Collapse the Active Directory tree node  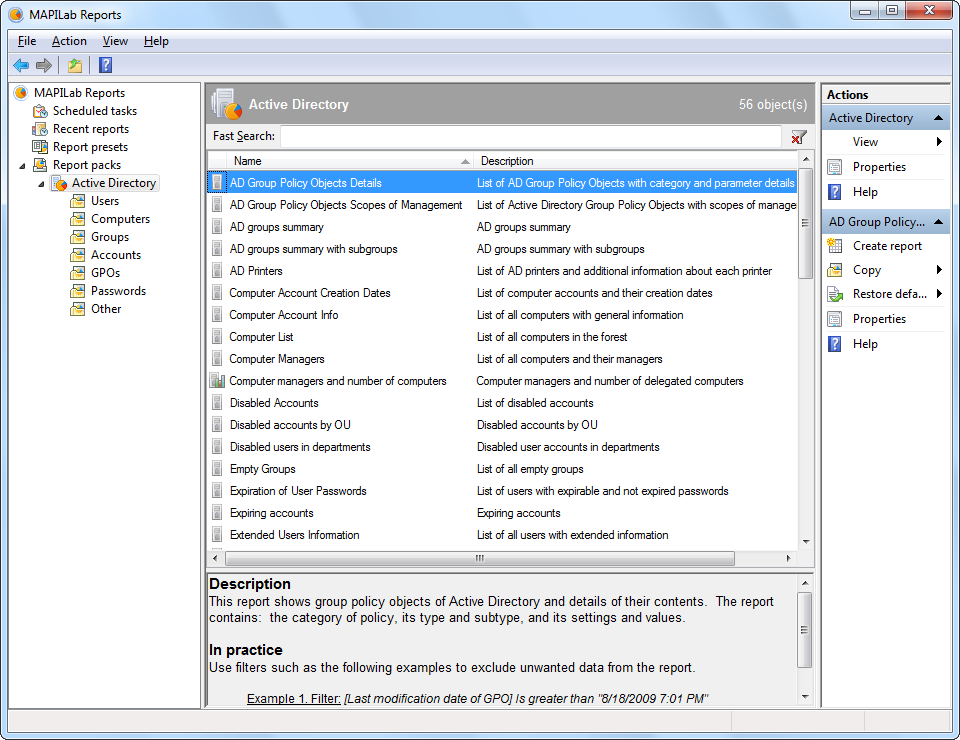41,184
